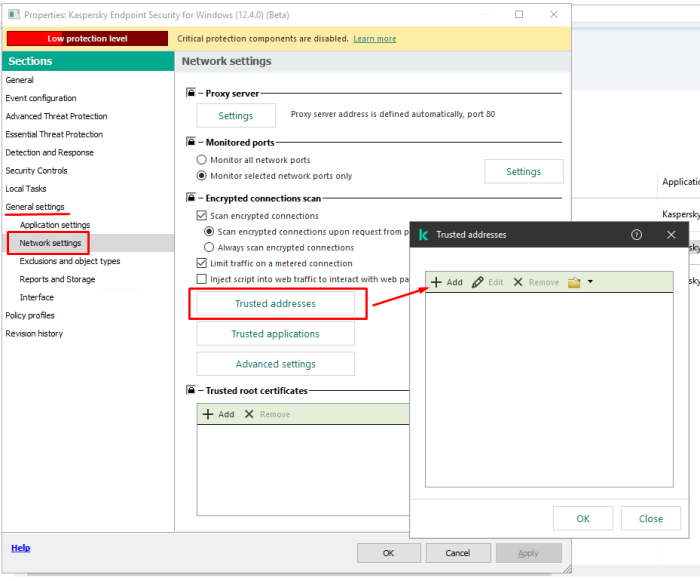Open Trusted applications button

coord(275,334)
